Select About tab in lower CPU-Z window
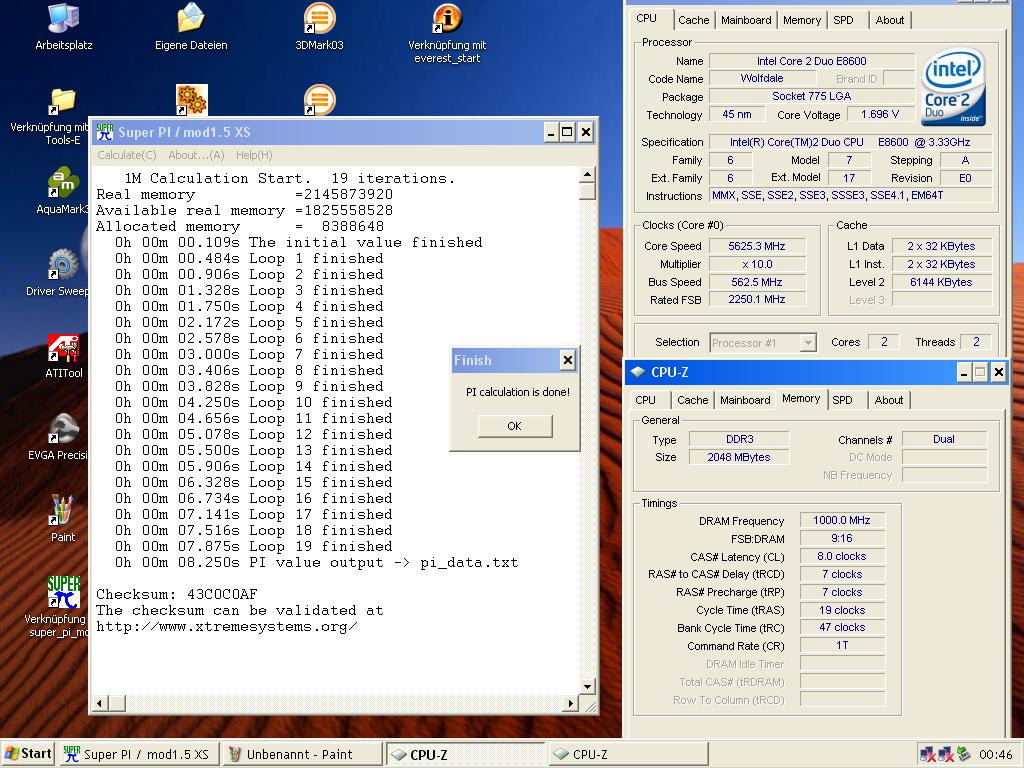Screen dimensions: 1024x768 pyautogui.click(x=889, y=400)
